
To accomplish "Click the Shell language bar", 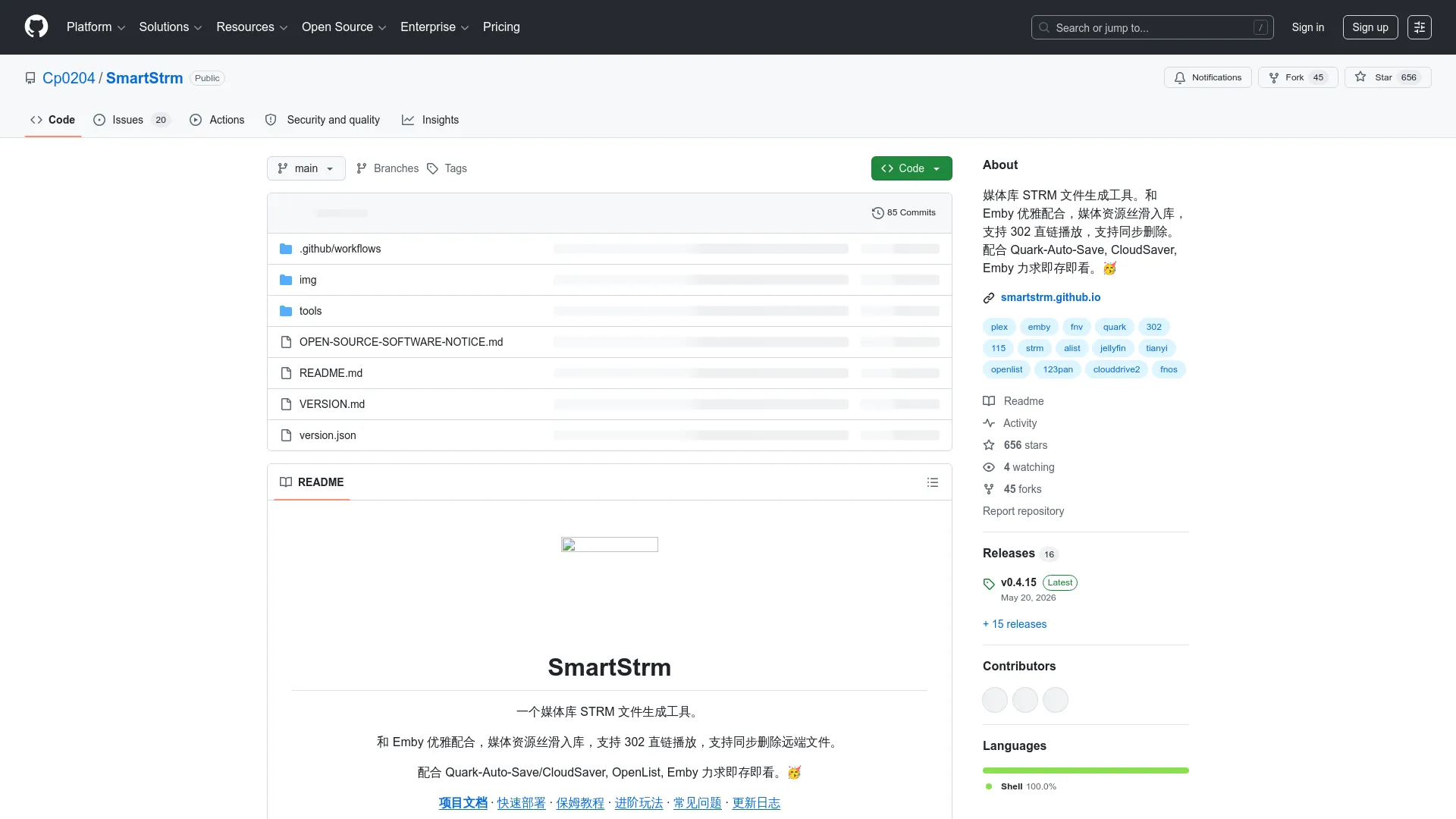I will click(1086, 770).
